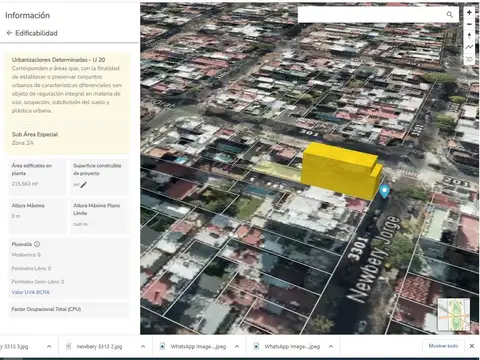Open the second WhatsApp Image jpeg download
This screenshot has width=480, height=360.
pyautogui.click(x=292, y=347)
